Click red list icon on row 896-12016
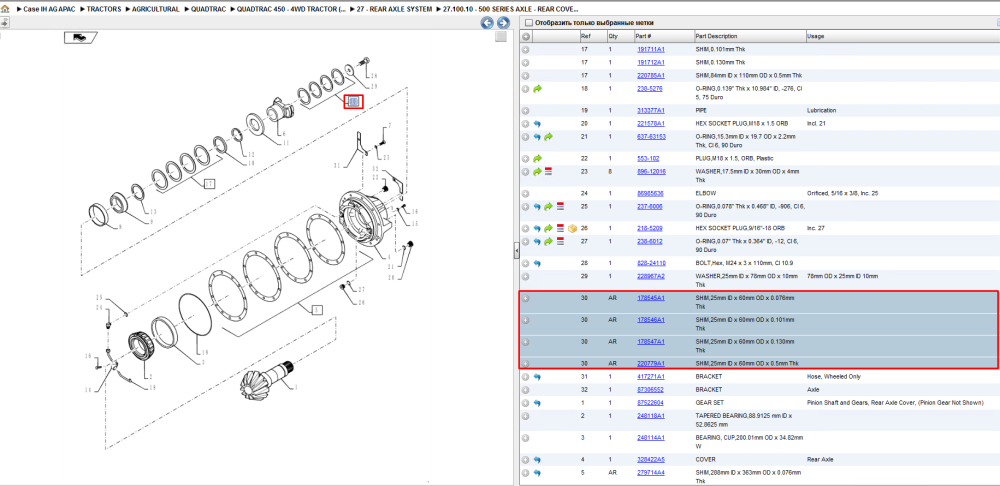The image size is (1000, 486). [548, 172]
